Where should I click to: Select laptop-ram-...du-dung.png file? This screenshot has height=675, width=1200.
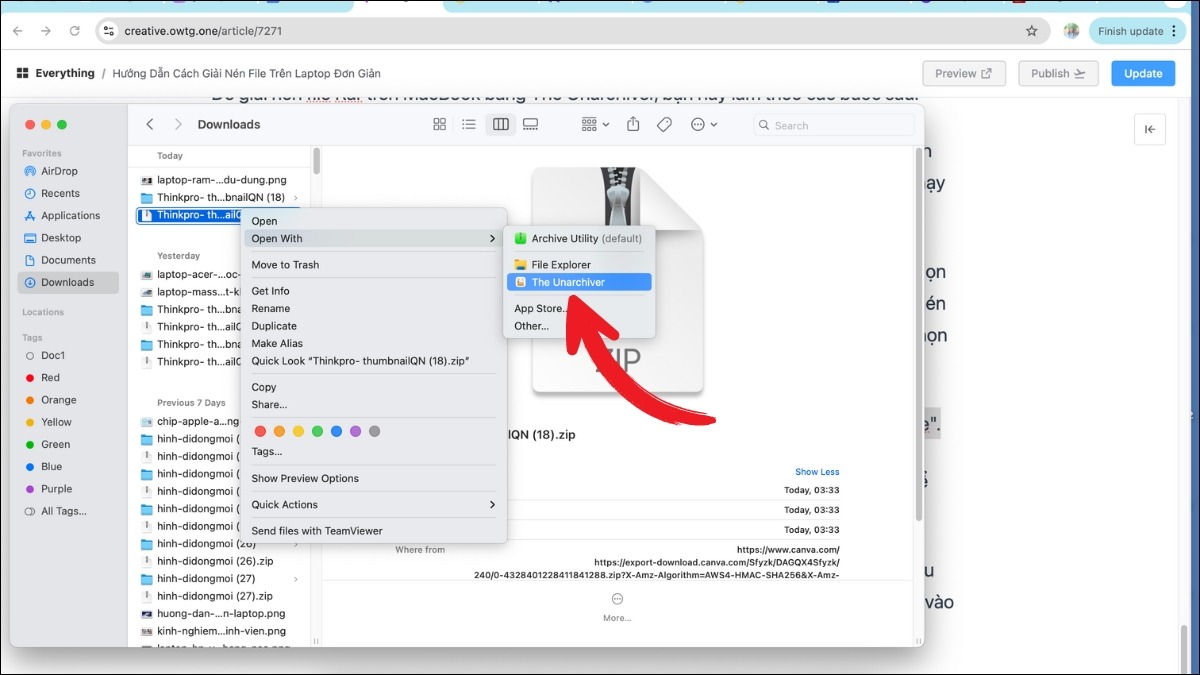point(221,180)
